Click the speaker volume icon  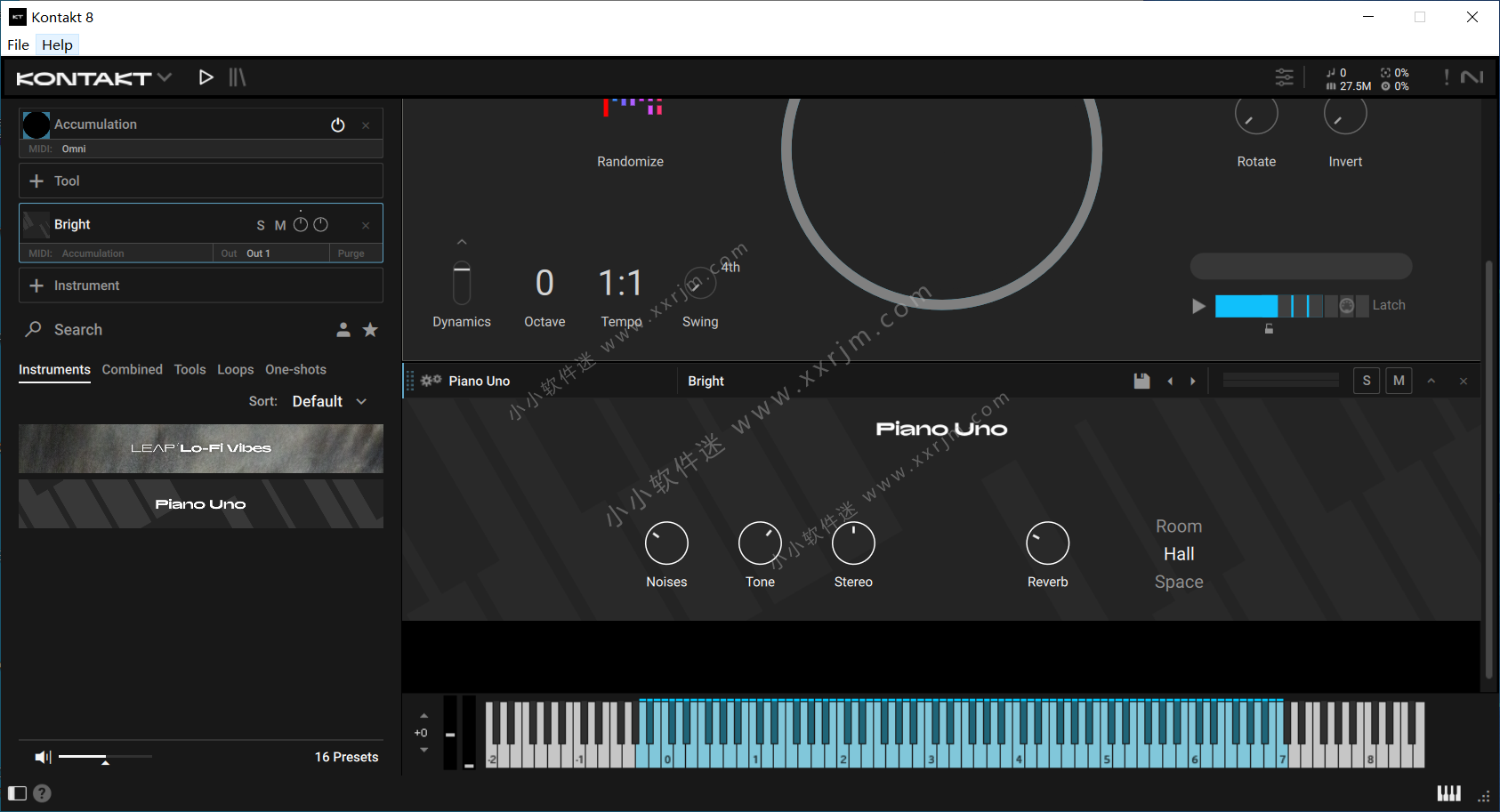click(43, 757)
